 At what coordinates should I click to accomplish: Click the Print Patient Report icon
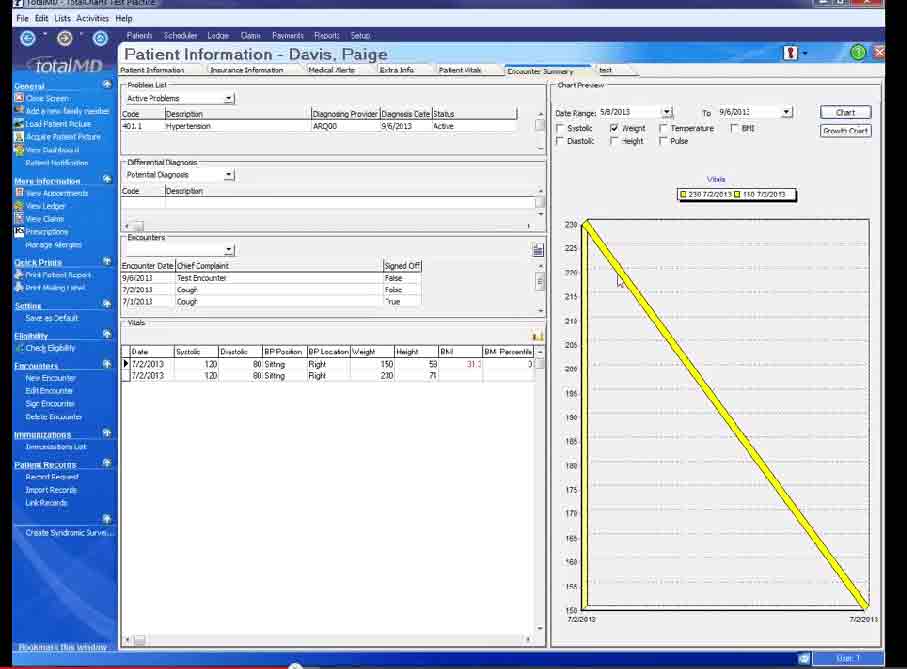click(x=19, y=275)
